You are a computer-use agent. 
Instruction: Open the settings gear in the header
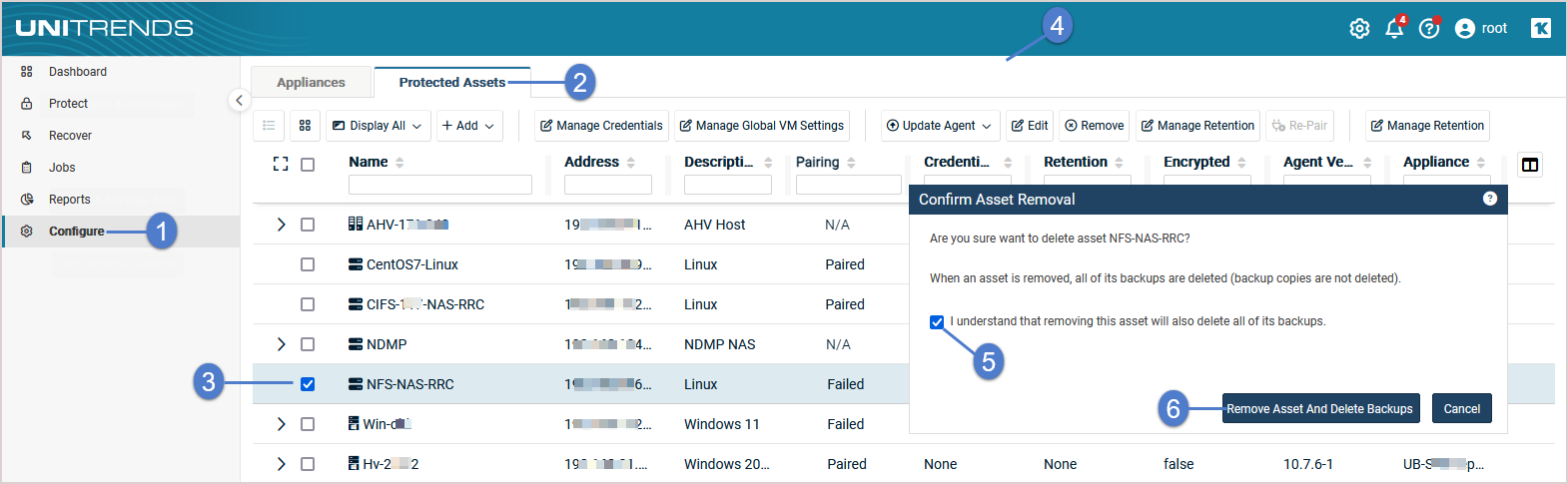click(1359, 29)
